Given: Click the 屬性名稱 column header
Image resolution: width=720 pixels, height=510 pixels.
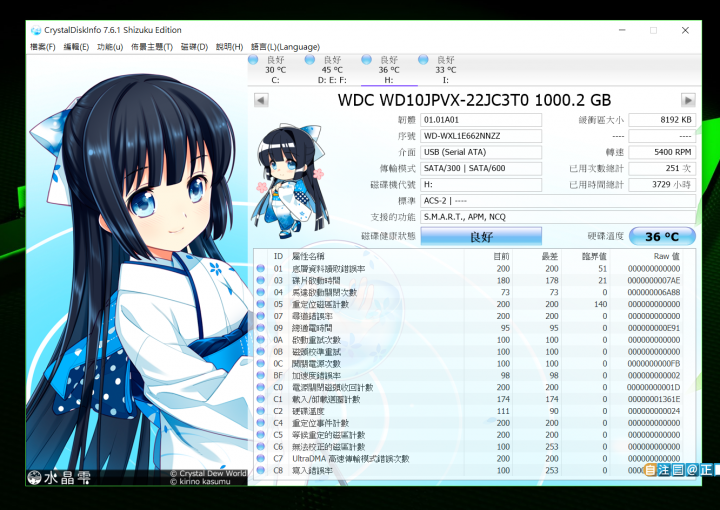Looking at the screenshot, I should click(308, 256).
